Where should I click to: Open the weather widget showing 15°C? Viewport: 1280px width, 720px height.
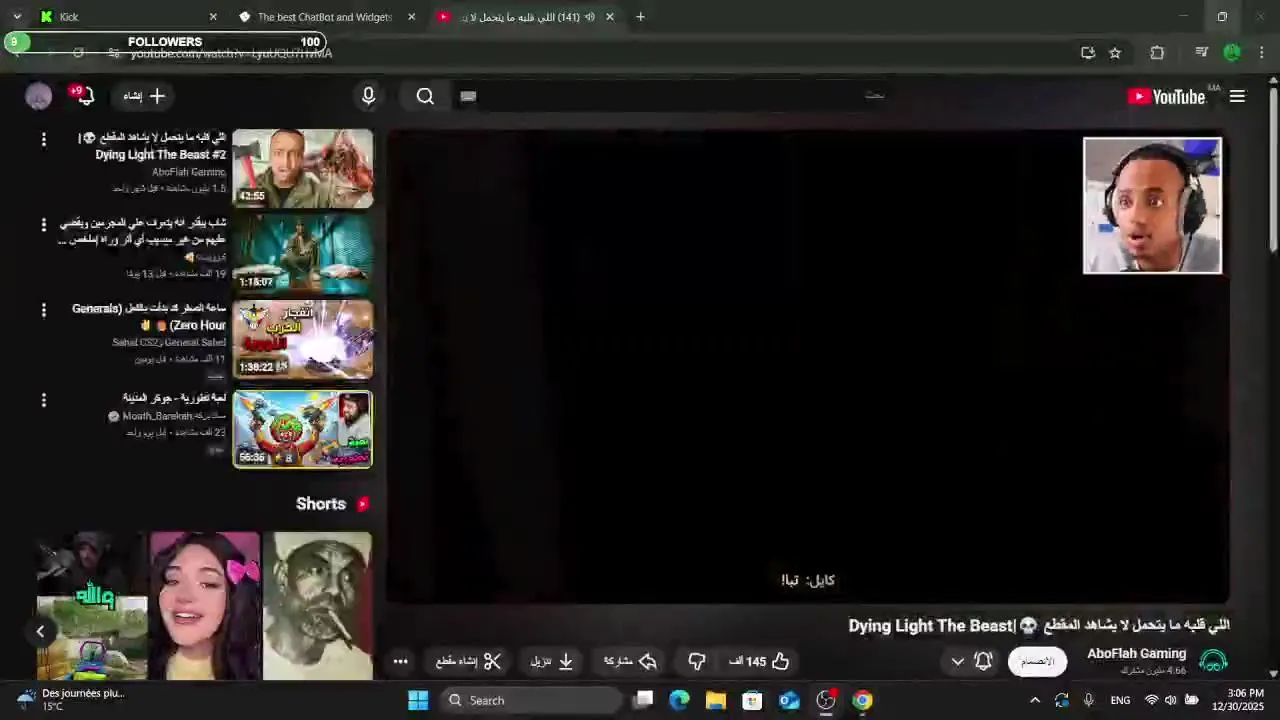(70, 699)
